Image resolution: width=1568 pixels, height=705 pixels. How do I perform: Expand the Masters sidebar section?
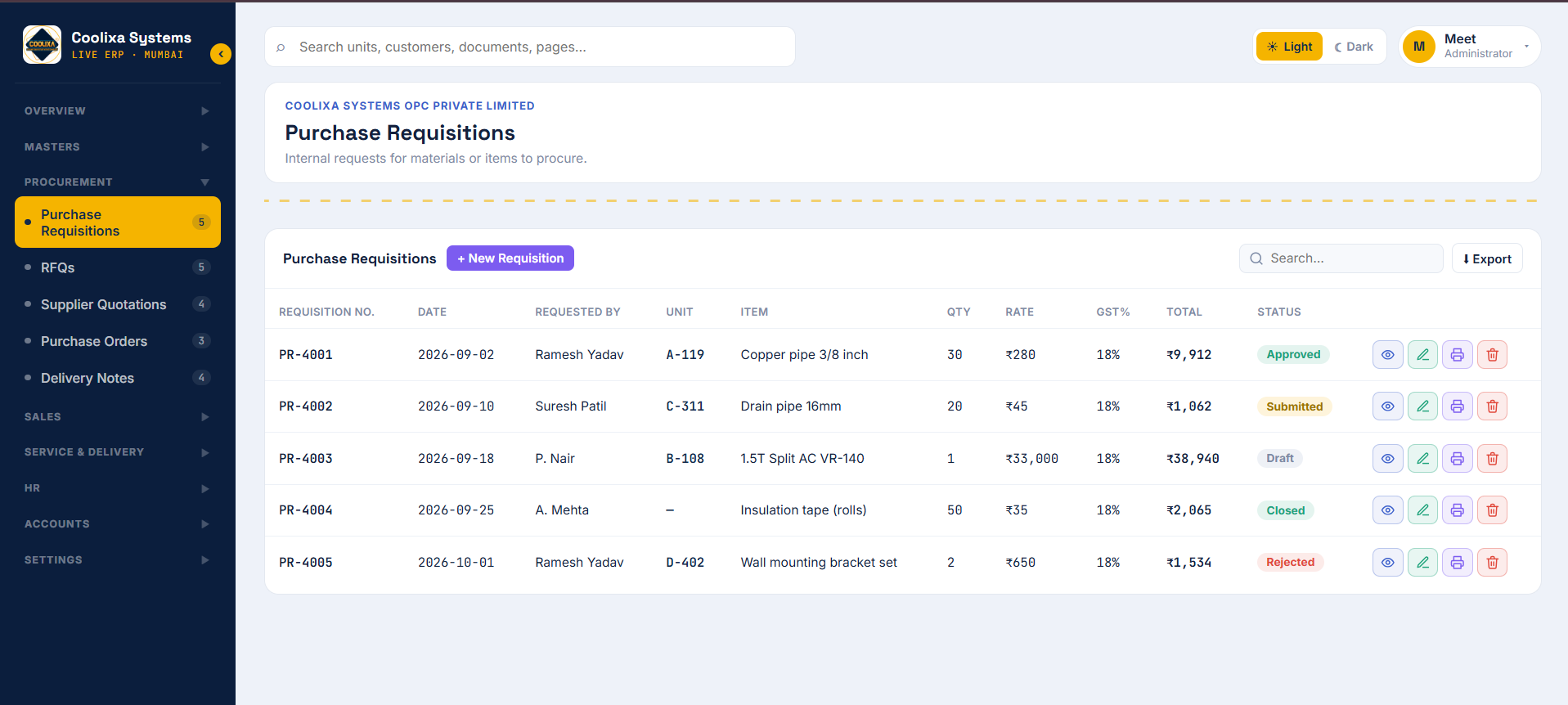tap(118, 147)
